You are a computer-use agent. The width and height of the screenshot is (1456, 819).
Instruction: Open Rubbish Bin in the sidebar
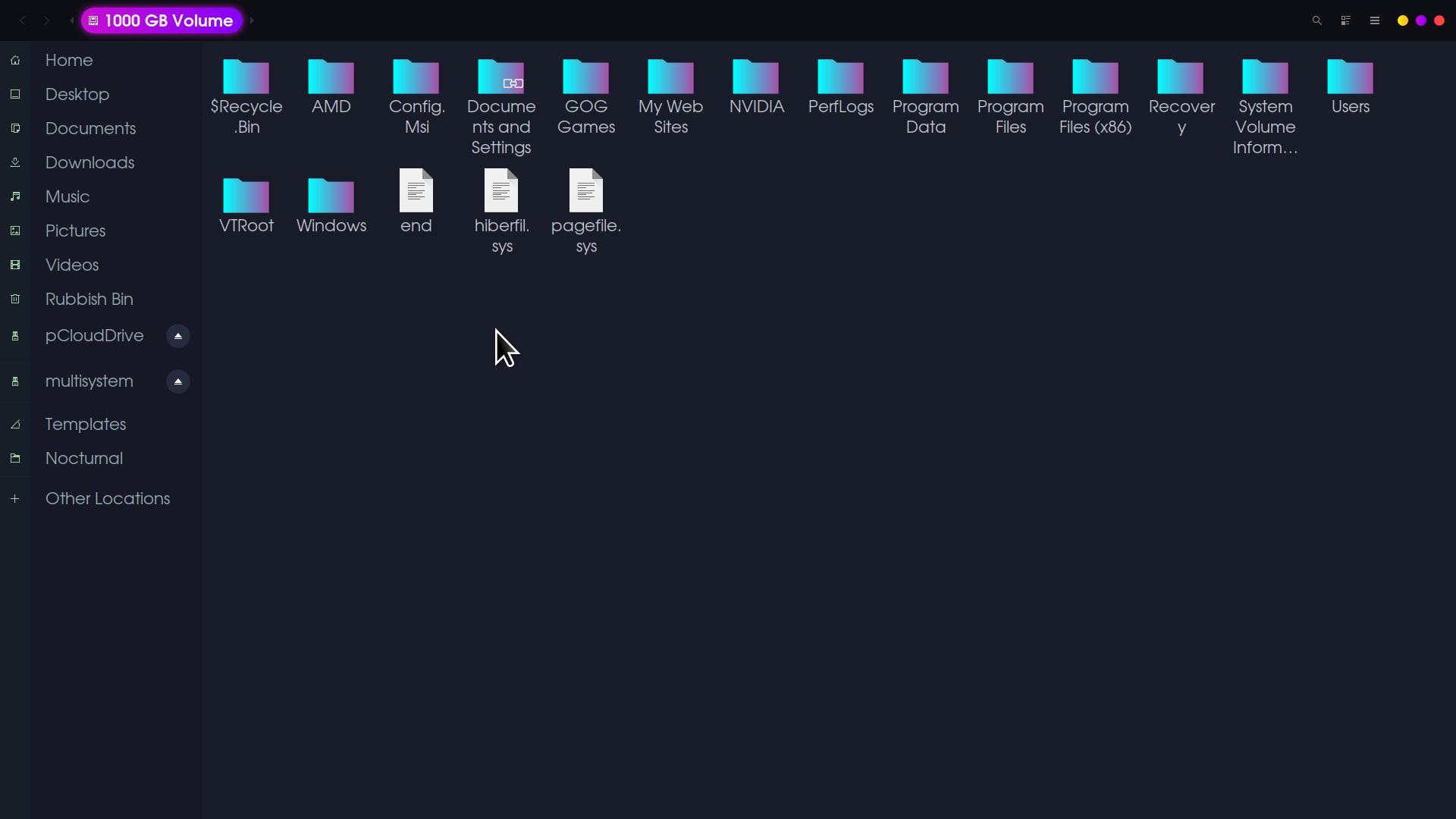click(x=89, y=299)
